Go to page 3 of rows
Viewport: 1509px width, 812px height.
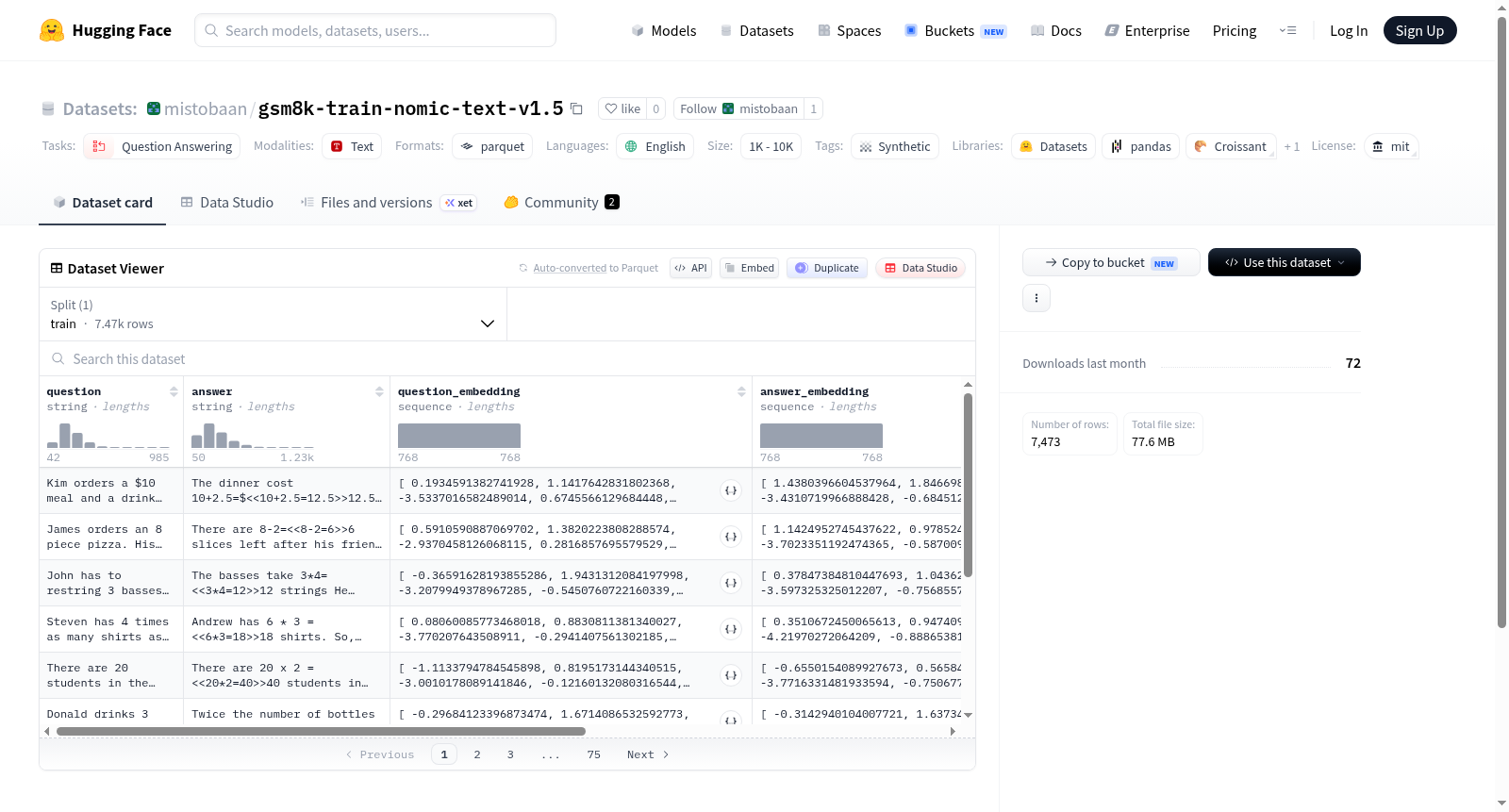tap(510, 754)
